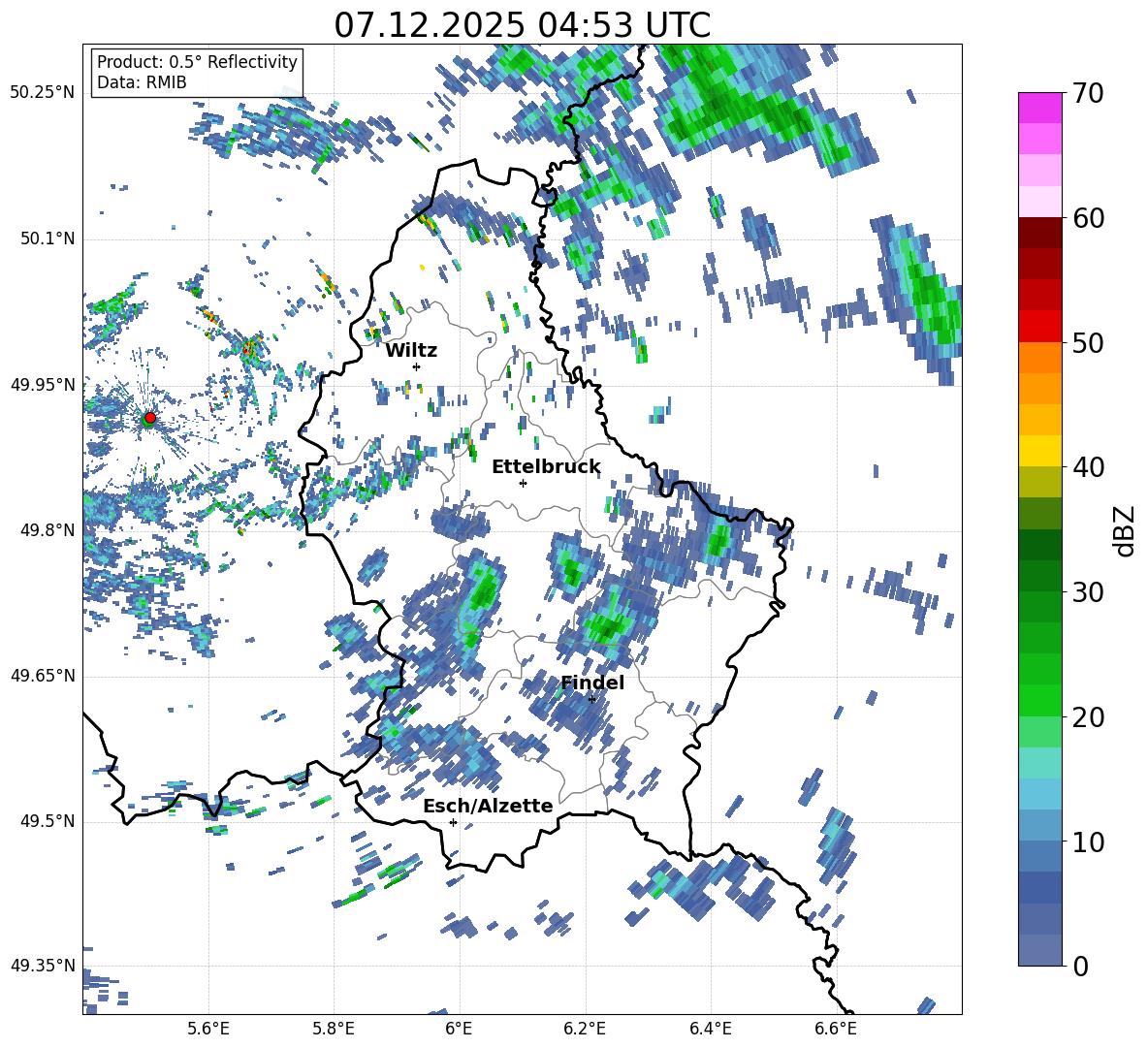Image resolution: width=1148 pixels, height=1048 pixels.
Task: Click the yellow 40 dBZ color band
Action: [x=1039, y=451]
